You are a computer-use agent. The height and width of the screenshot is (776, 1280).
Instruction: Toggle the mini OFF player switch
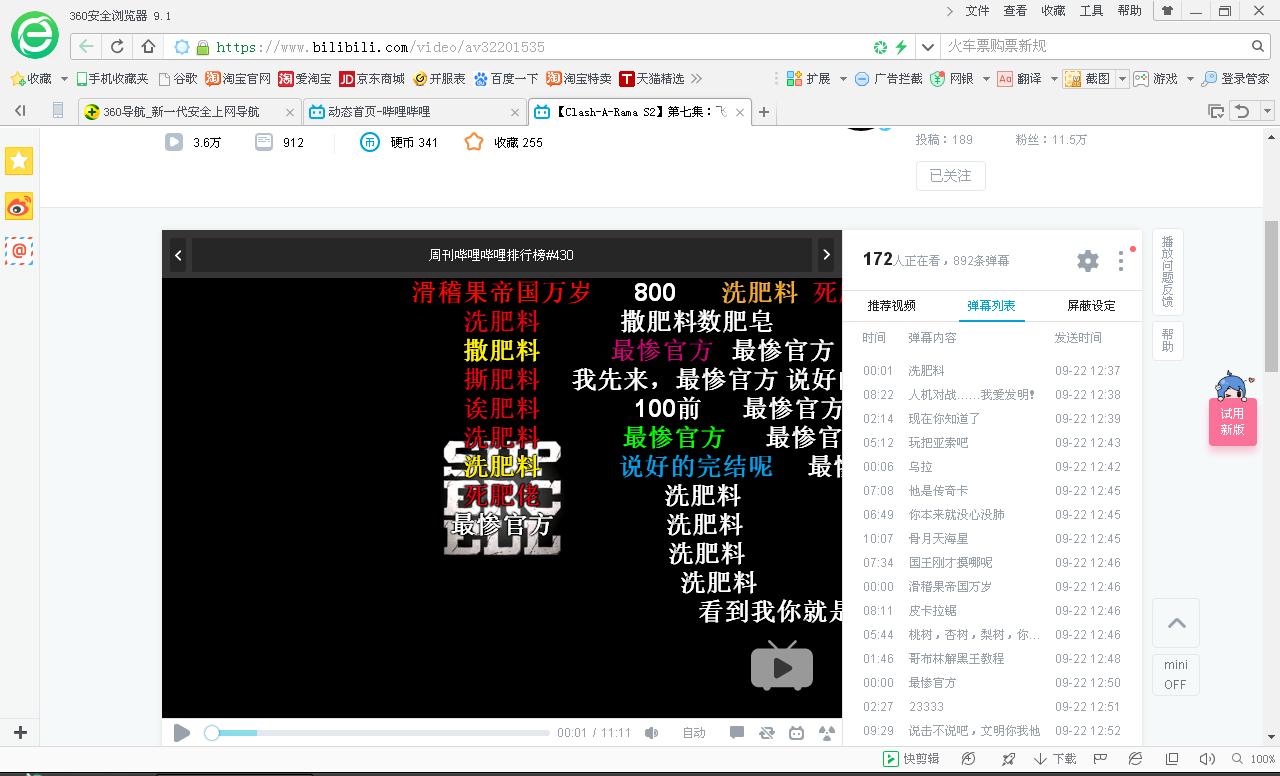[x=1176, y=675]
